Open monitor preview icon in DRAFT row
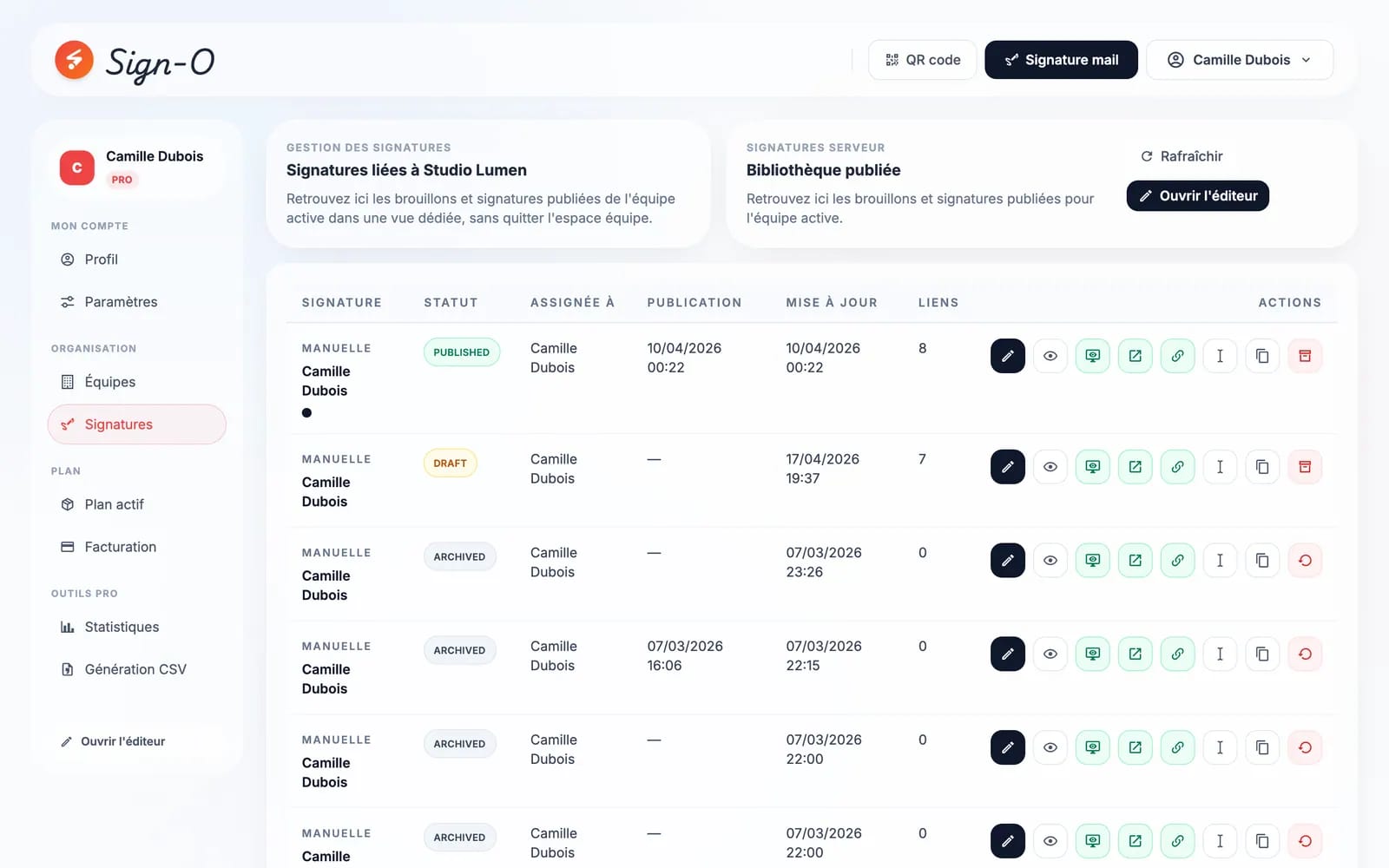 pos(1092,467)
